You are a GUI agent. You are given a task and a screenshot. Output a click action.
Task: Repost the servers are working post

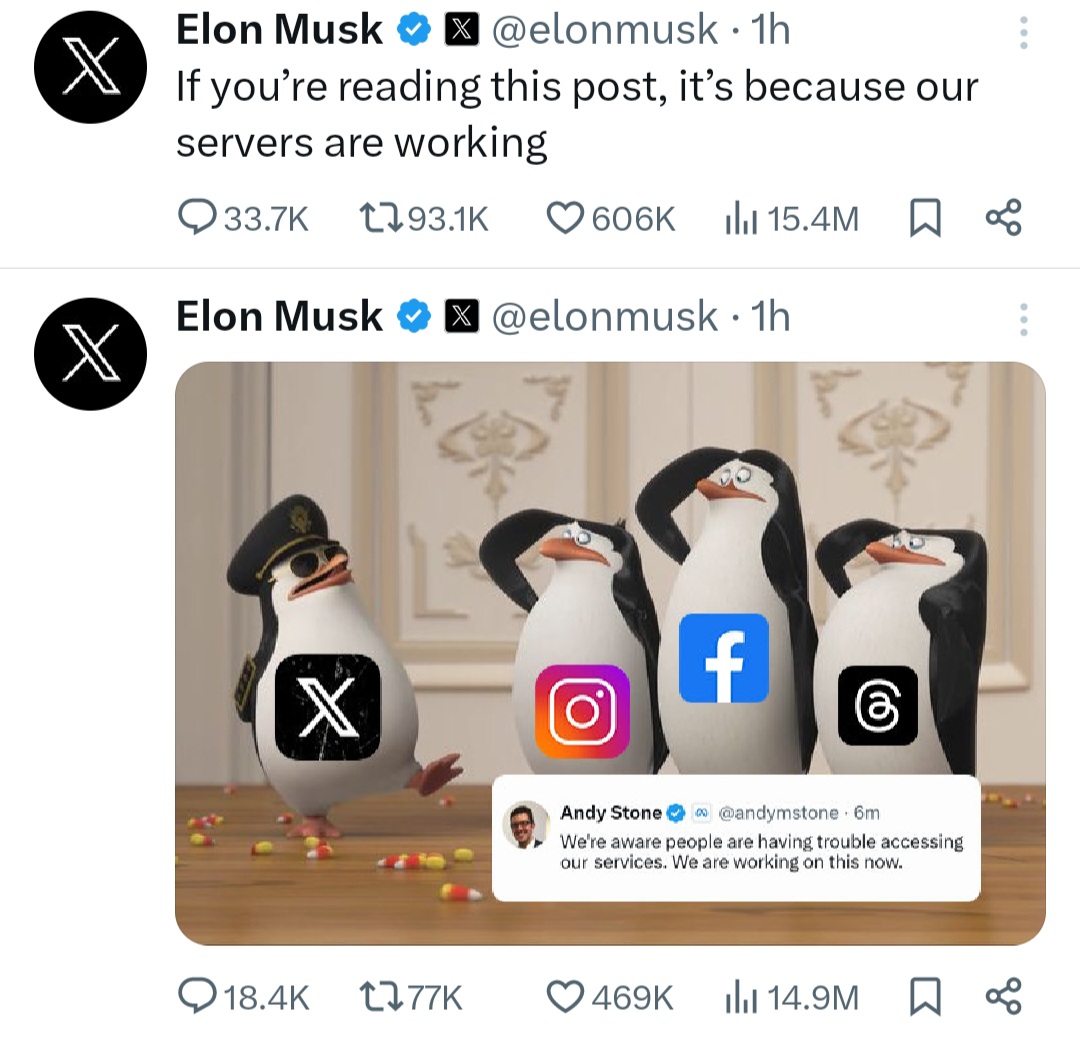pyautogui.click(x=378, y=217)
